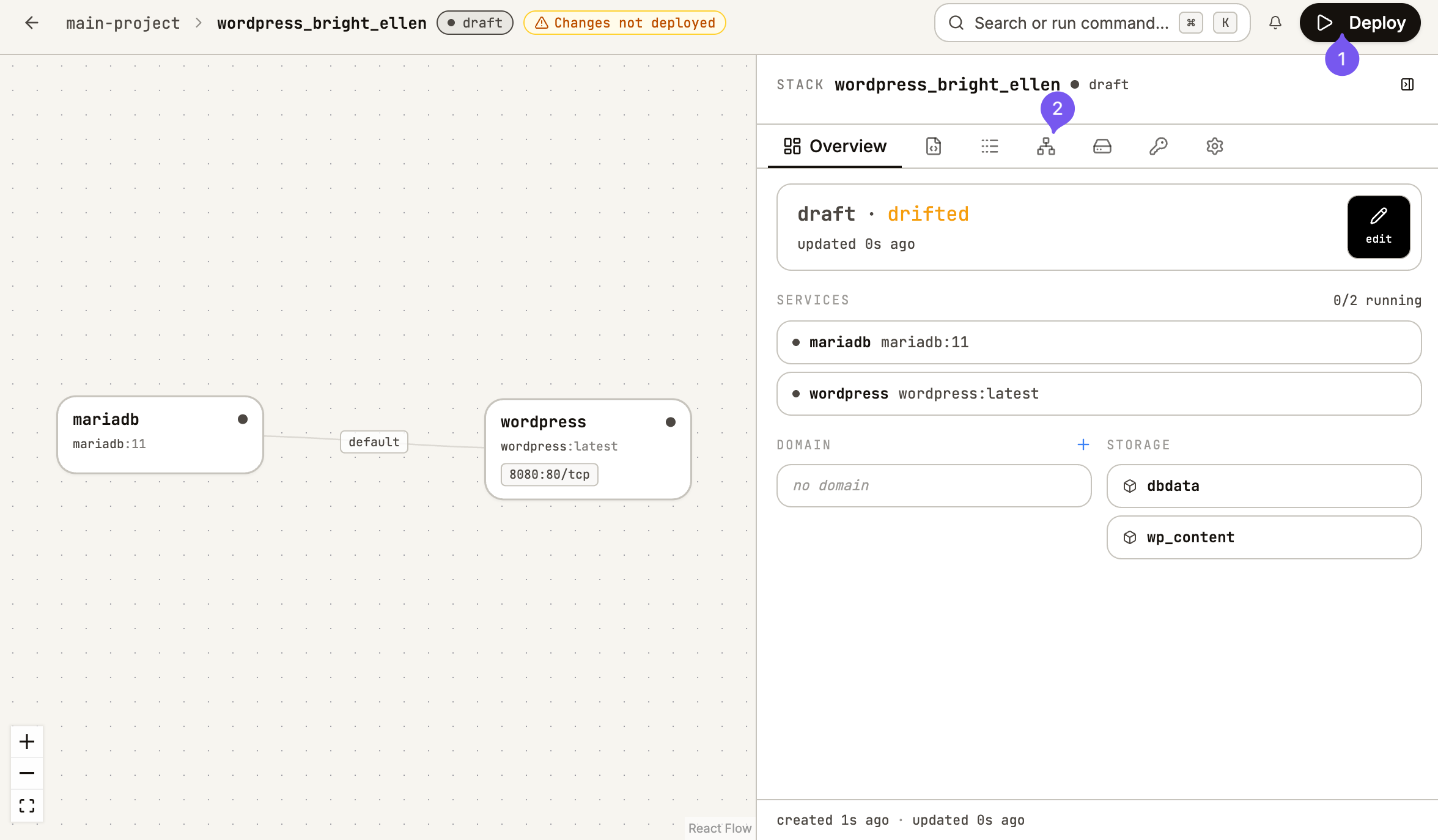Click the React Flow attribution link

(x=720, y=828)
